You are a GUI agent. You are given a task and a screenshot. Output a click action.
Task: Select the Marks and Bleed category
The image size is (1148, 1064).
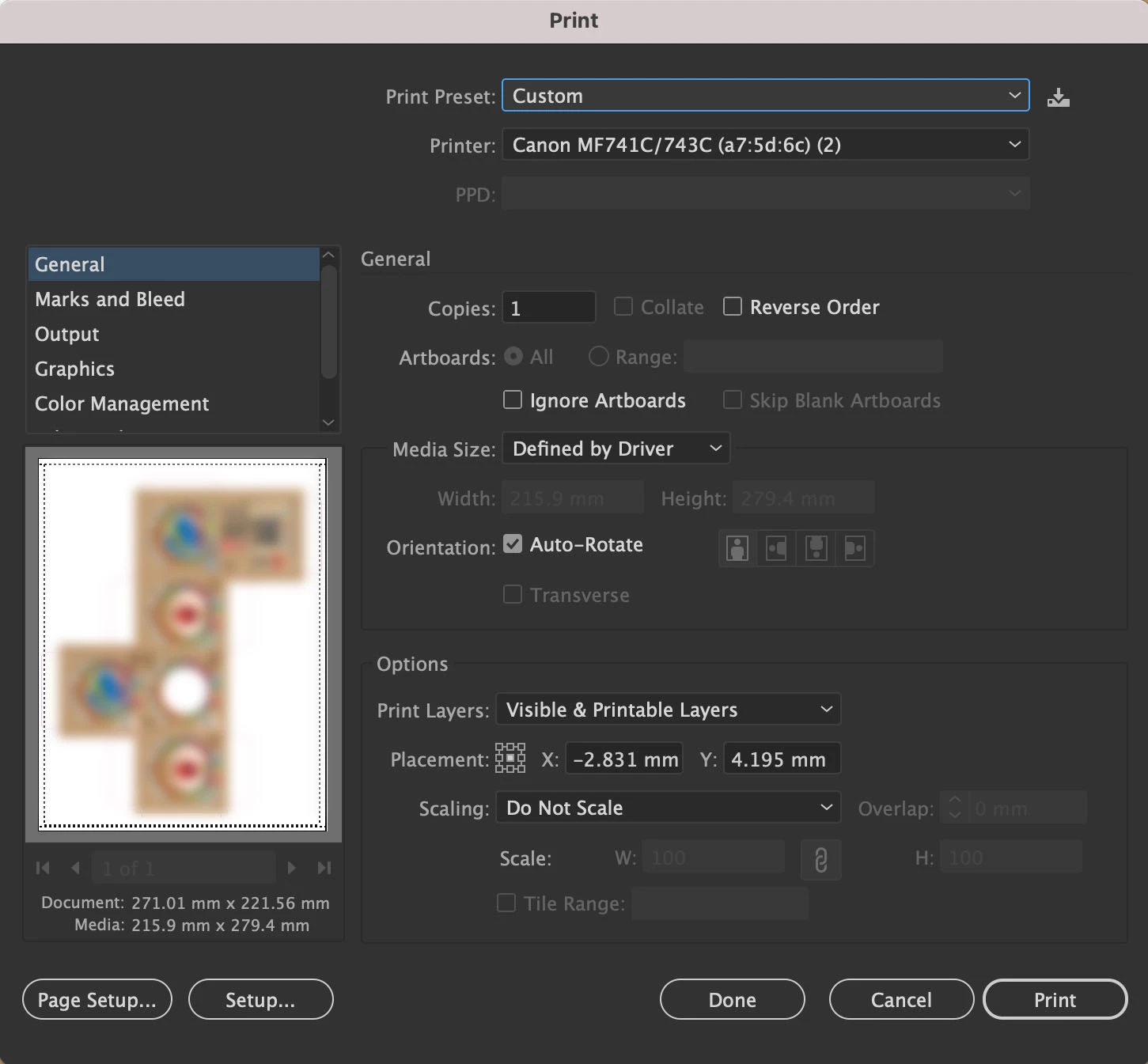tap(174, 299)
